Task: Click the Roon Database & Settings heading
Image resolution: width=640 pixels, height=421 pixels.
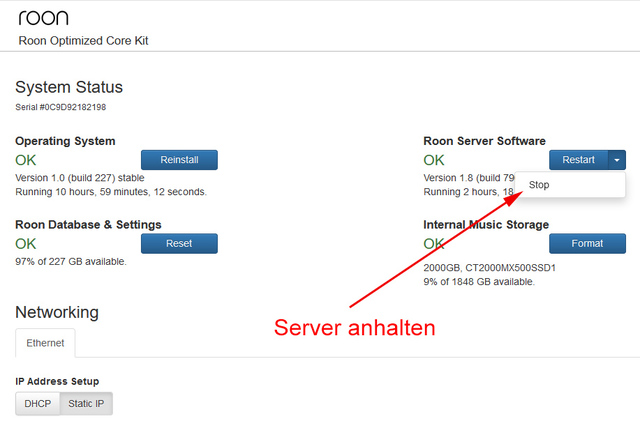Action: click(88, 225)
